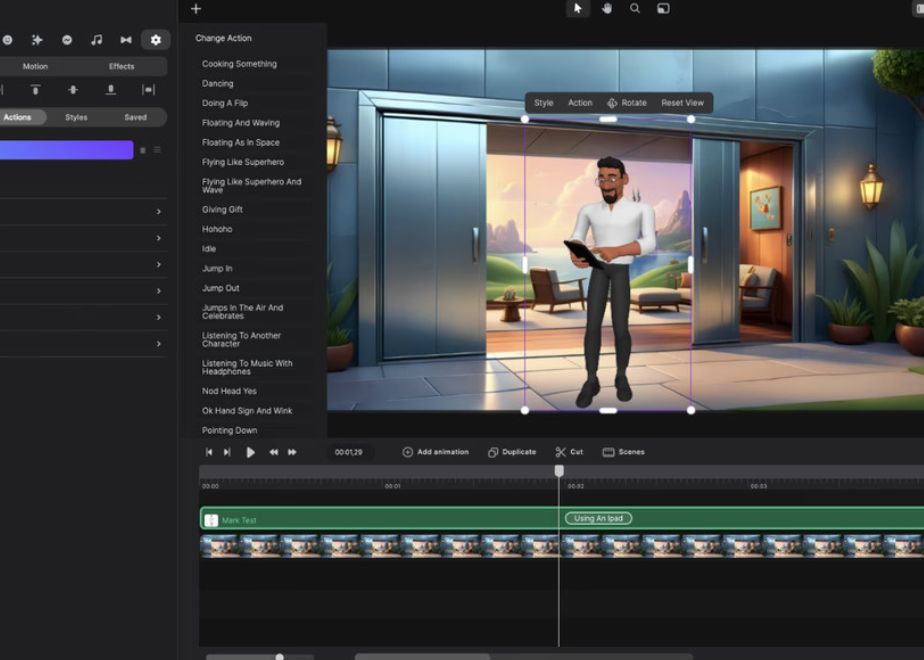Switch to the Styles tab

76,117
